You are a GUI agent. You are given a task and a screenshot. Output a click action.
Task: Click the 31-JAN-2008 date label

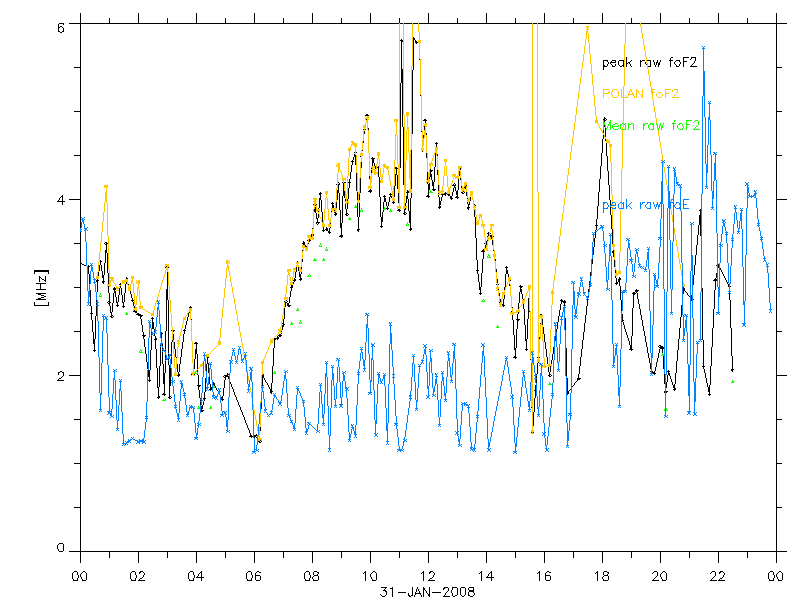click(x=428, y=592)
